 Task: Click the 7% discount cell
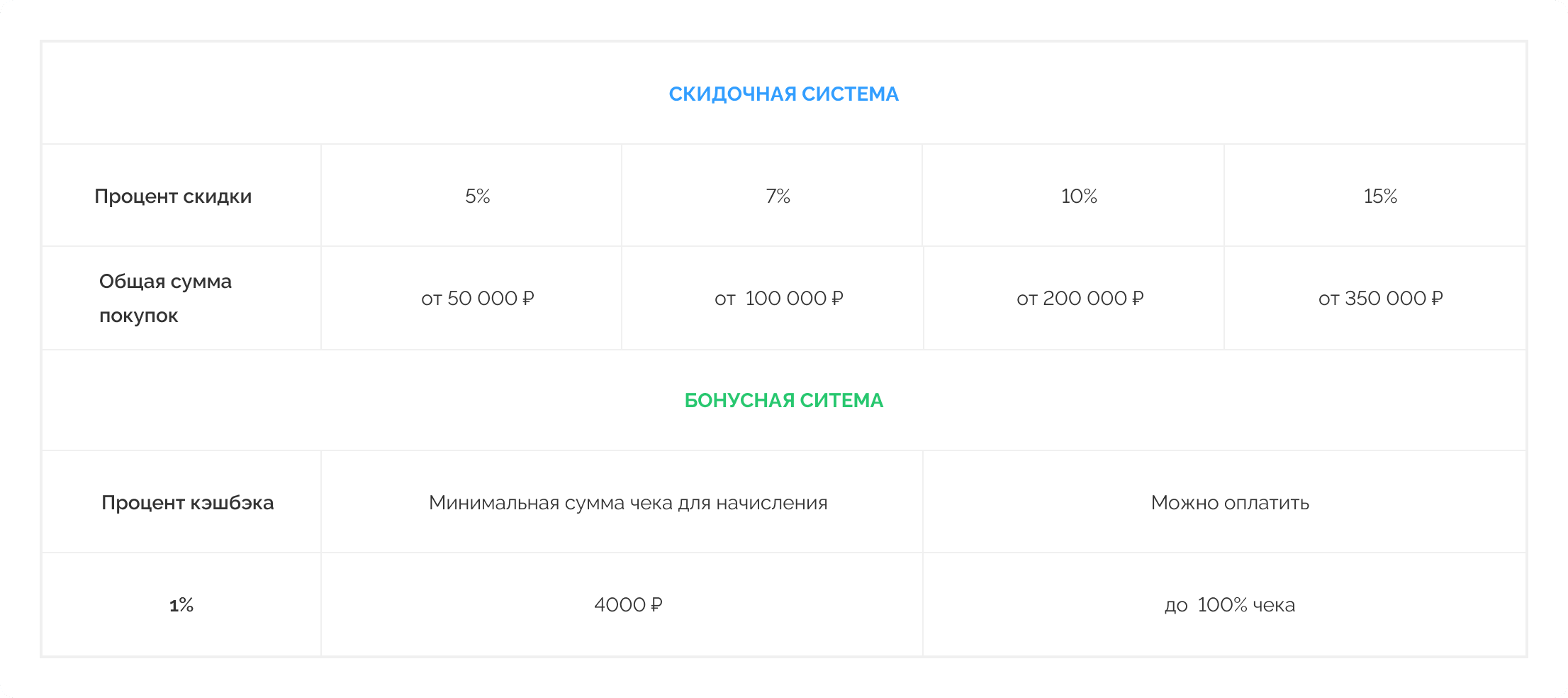[x=778, y=196]
